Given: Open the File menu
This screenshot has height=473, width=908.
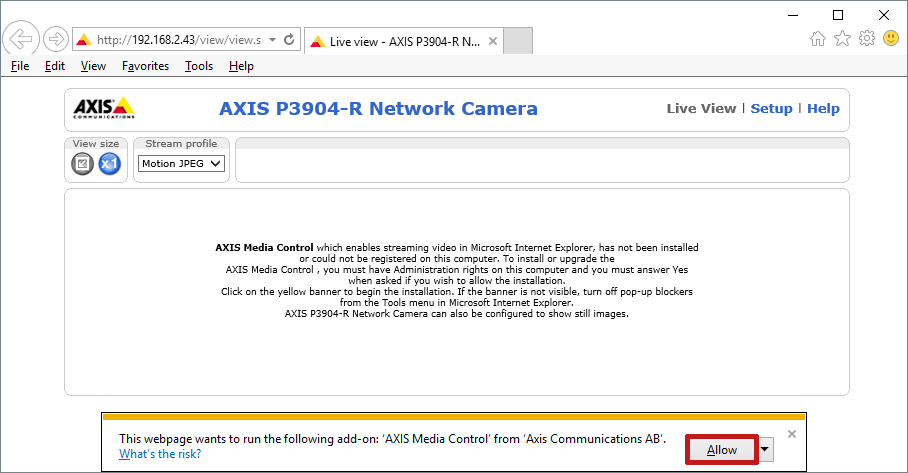Looking at the screenshot, I should coord(20,66).
